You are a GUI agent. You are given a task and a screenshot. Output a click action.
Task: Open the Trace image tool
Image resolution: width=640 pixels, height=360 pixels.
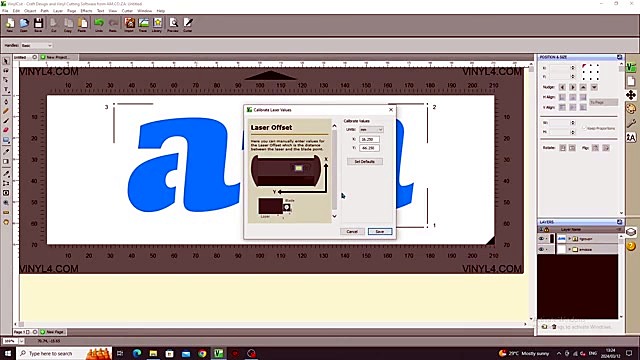click(x=143, y=24)
